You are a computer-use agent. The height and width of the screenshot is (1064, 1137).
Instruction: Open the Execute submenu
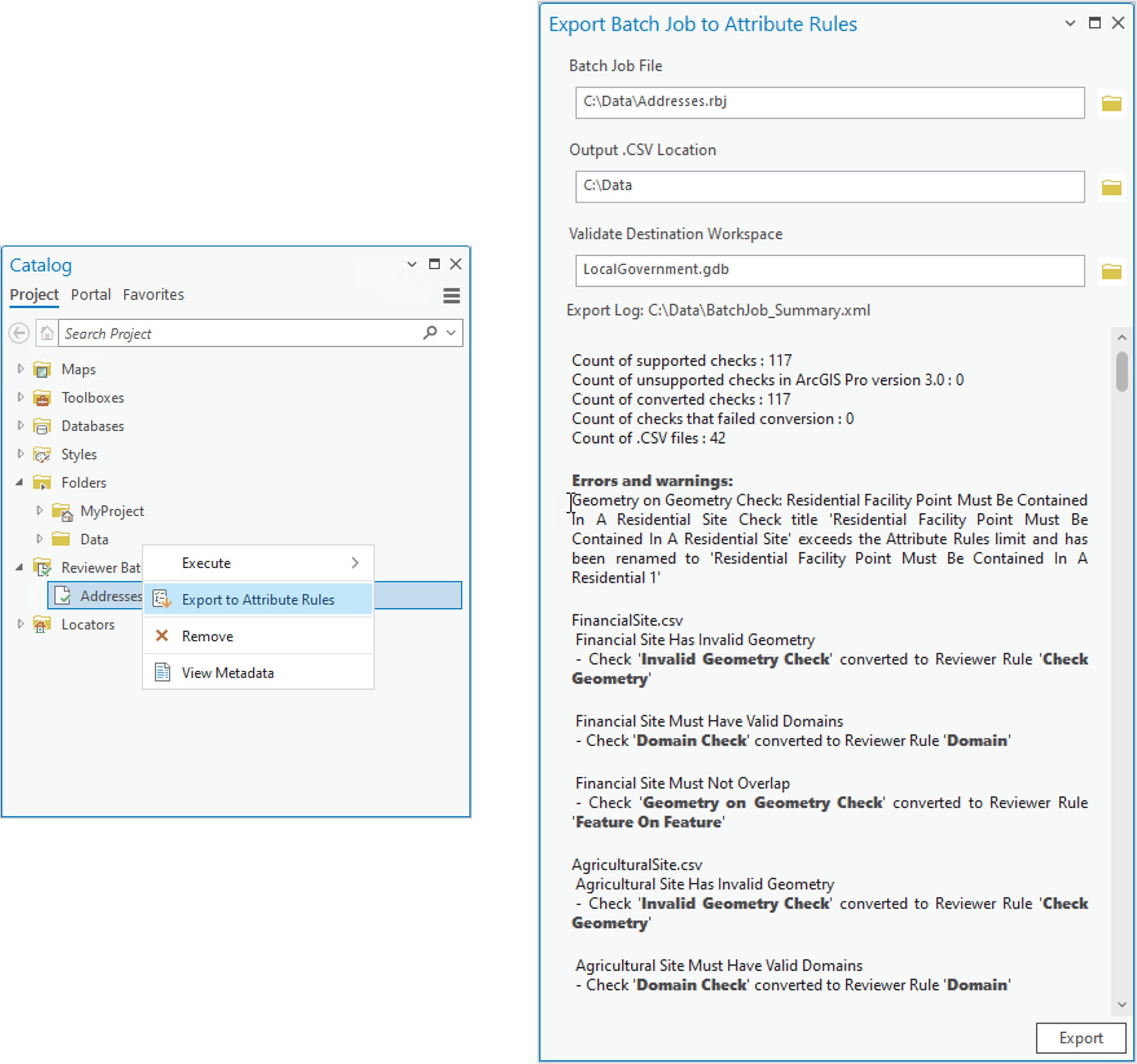coord(258,563)
